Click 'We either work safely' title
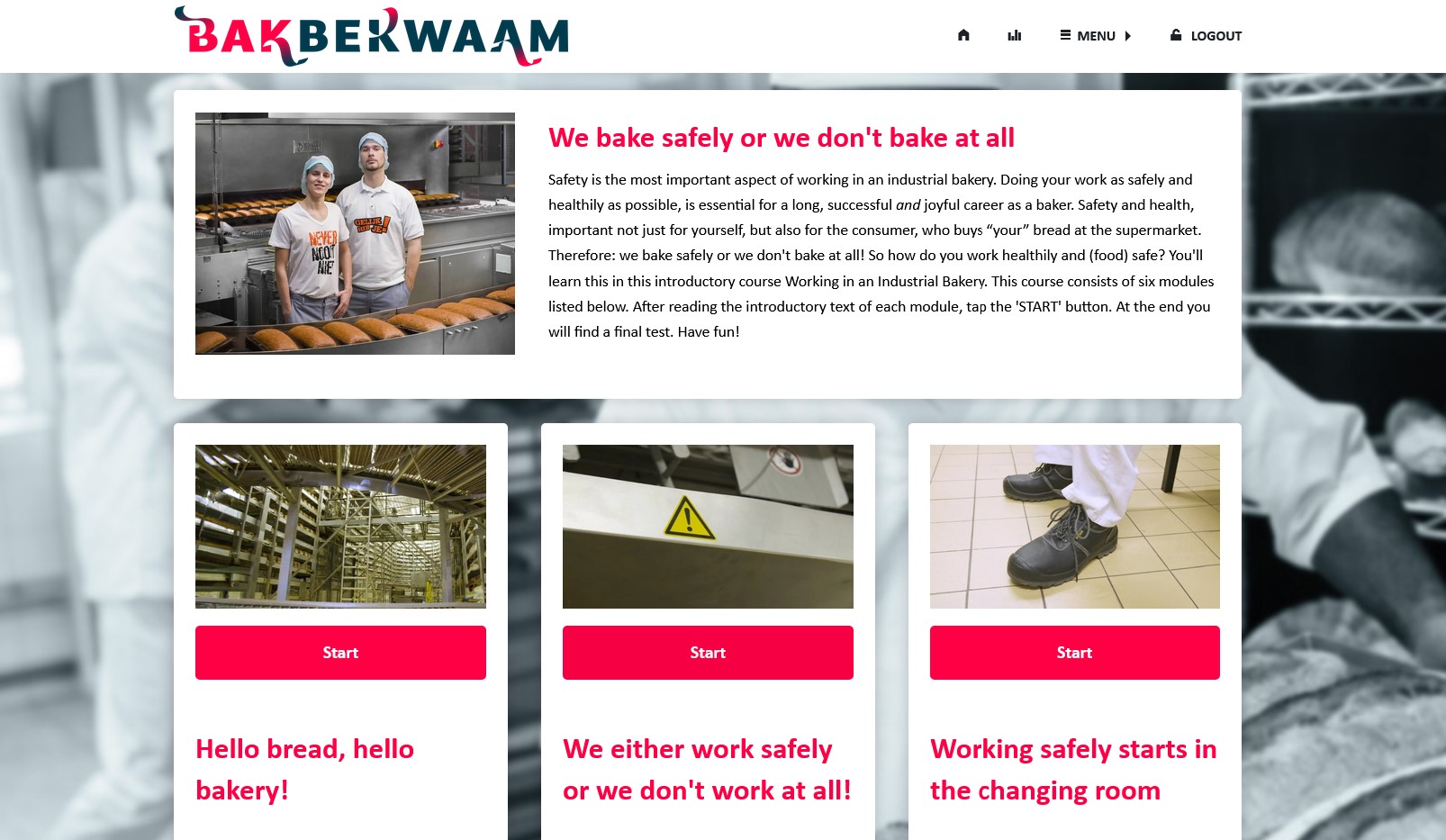Viewport: 1446px width, 840px height. tap(707, 770)
